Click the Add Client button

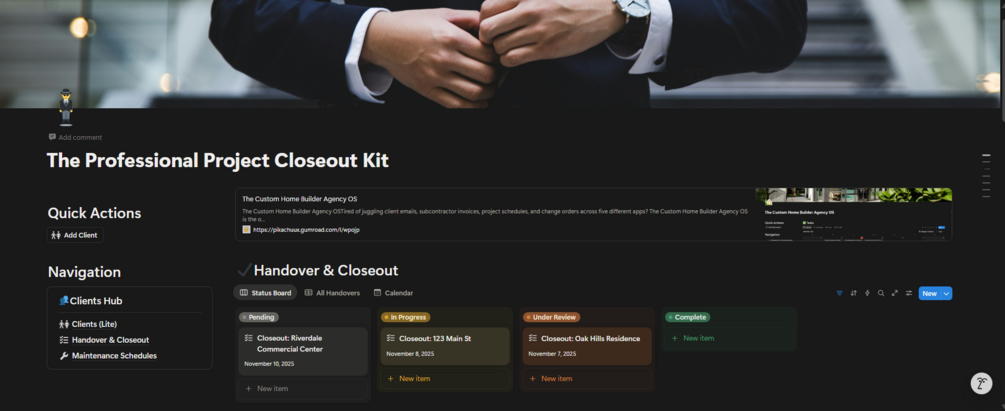pyautogui.click(x=75, y=235)
